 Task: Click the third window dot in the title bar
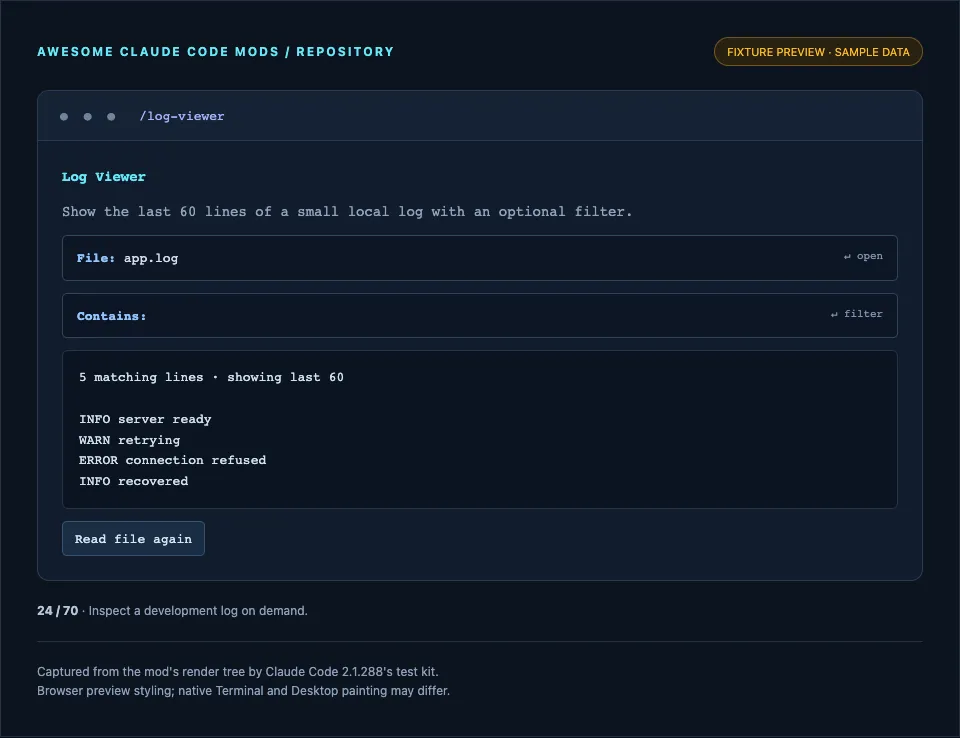[x=111, y=116]
